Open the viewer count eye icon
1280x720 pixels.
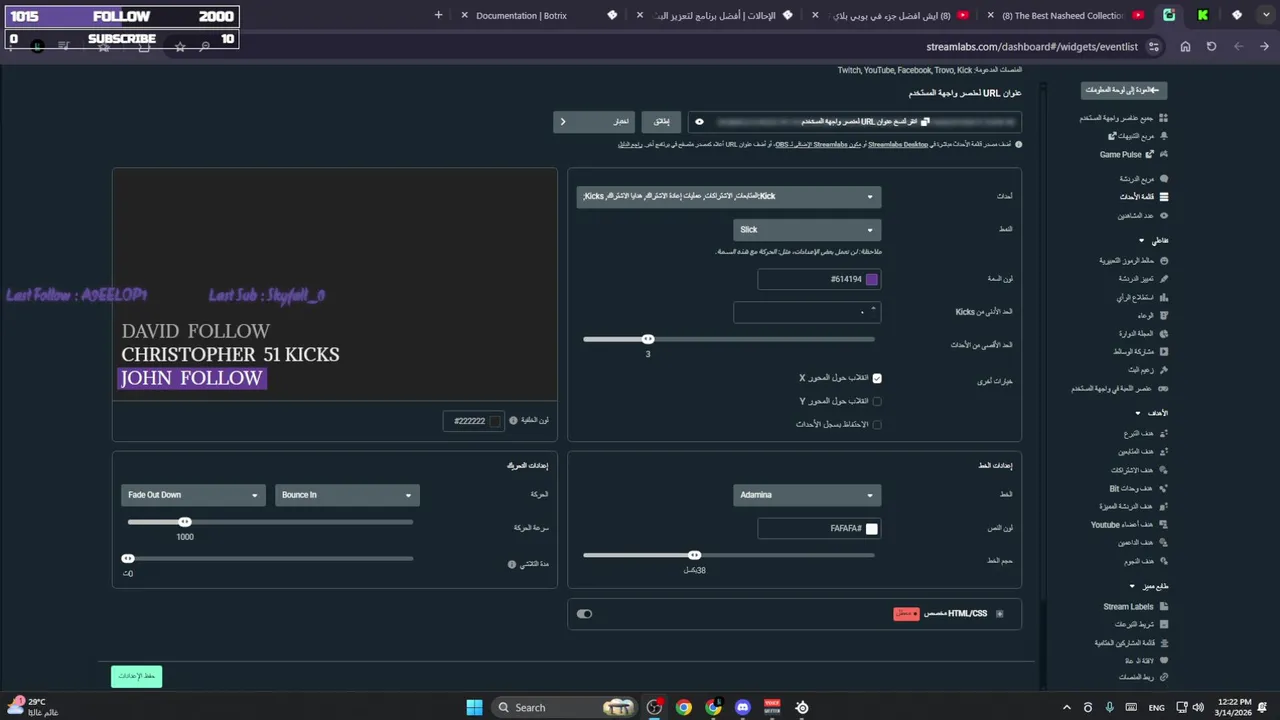pos(1163,216)
